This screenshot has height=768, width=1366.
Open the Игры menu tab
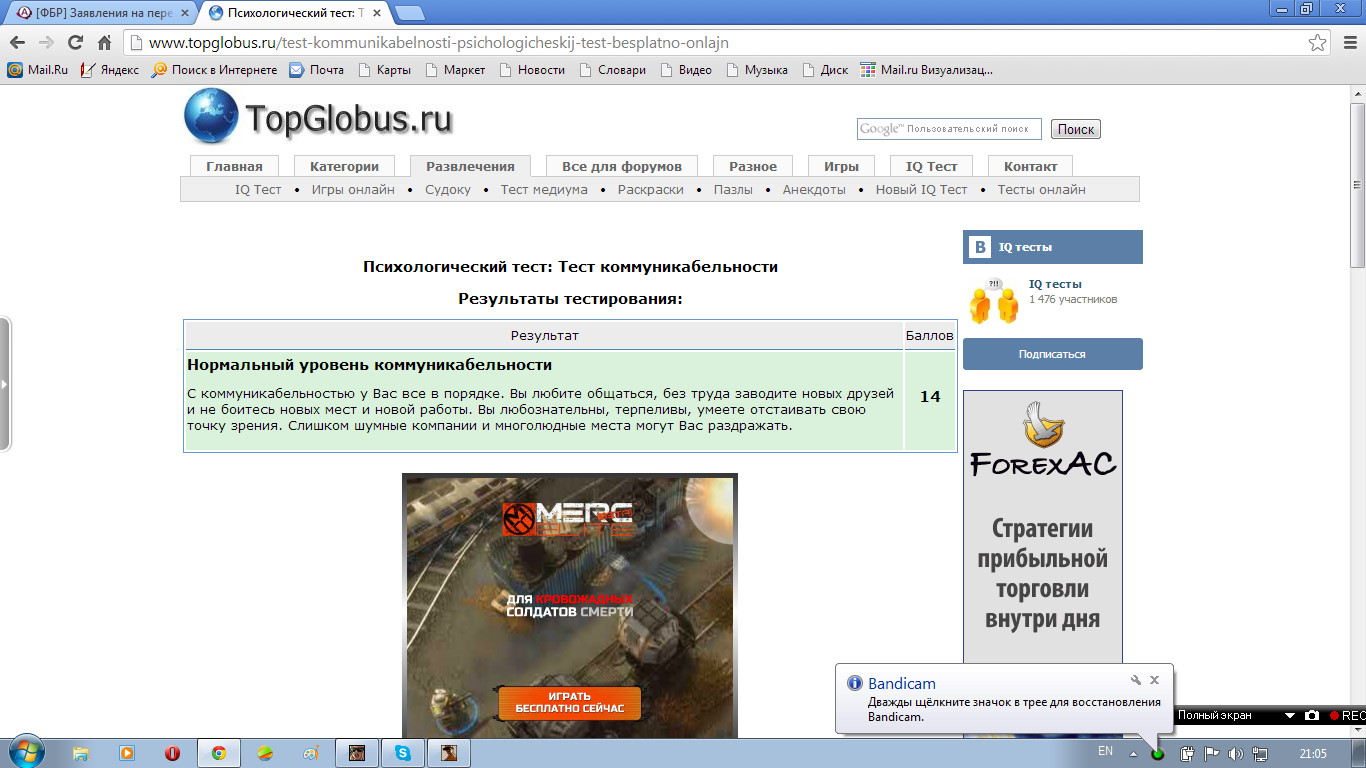pyautogui.click(x=841, y=166)
